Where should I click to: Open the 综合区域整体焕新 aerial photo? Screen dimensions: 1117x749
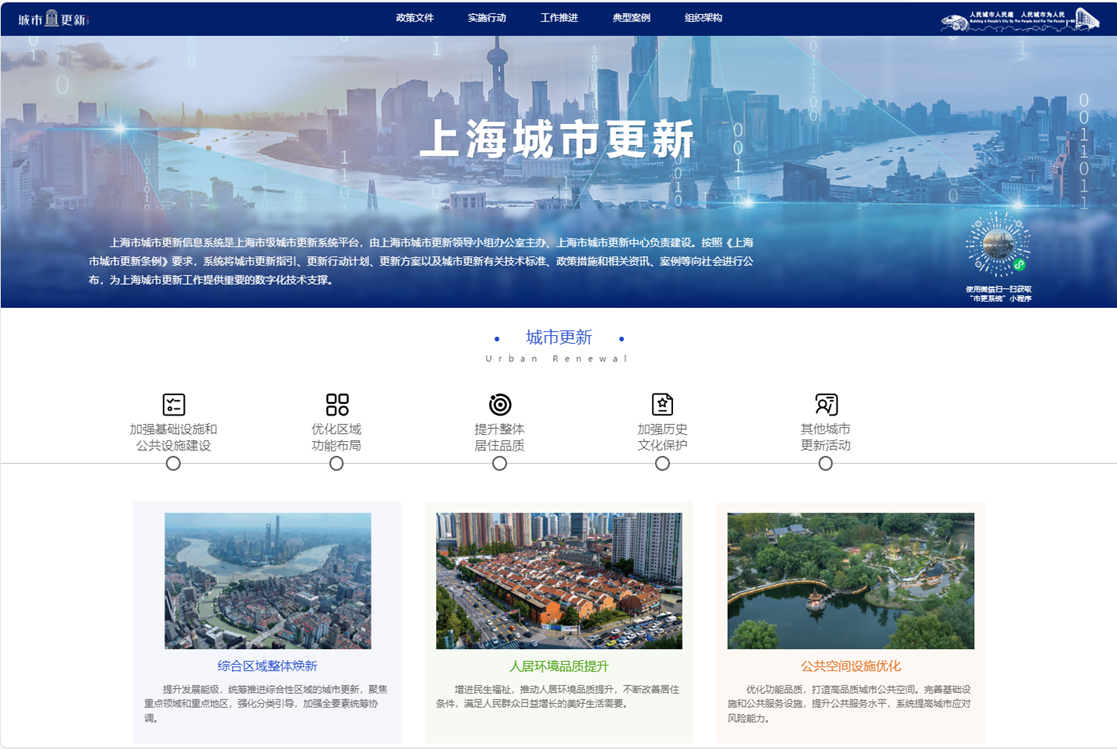coord(268,581)
